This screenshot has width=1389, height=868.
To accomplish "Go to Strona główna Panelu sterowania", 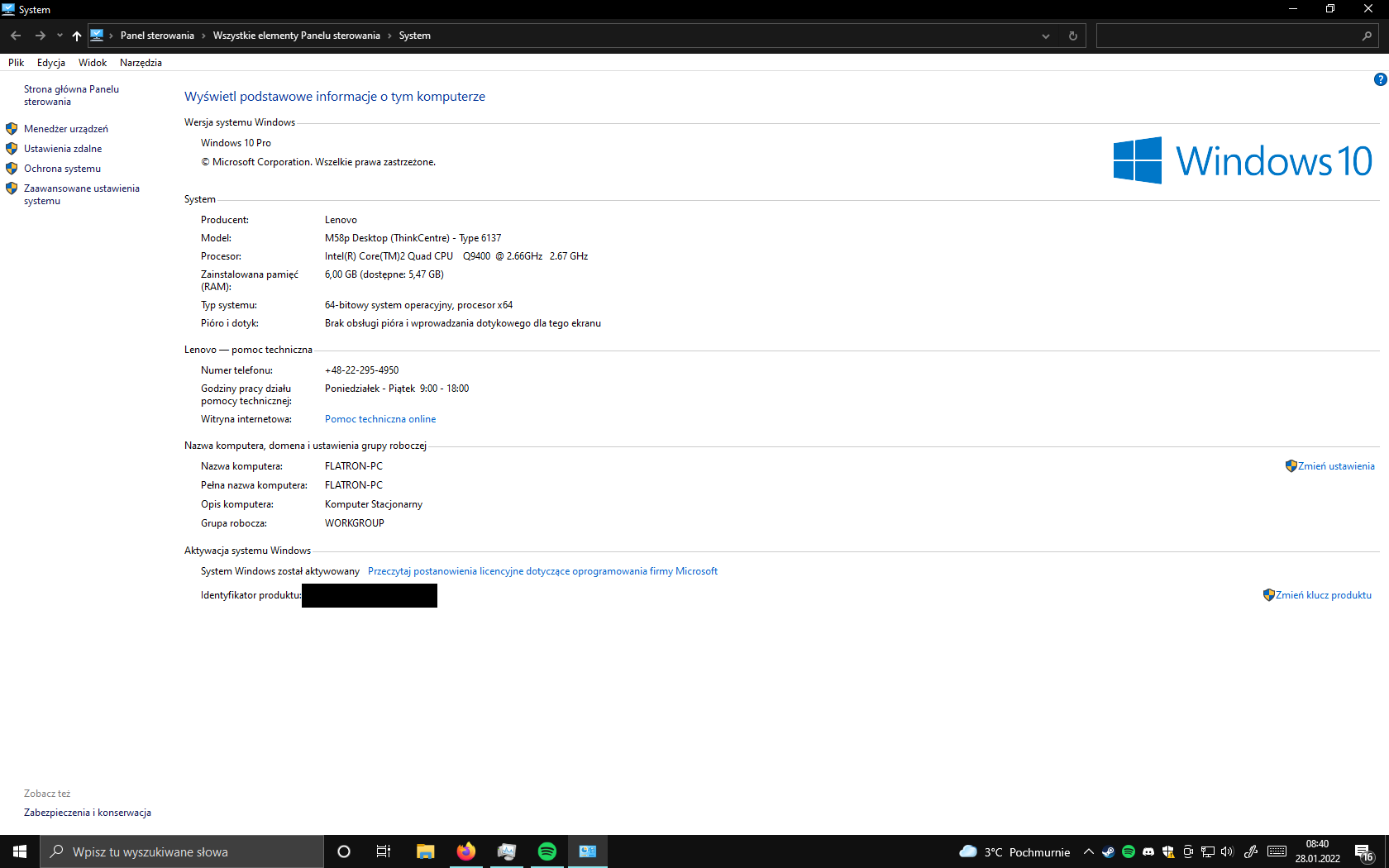I will [71, 95].
